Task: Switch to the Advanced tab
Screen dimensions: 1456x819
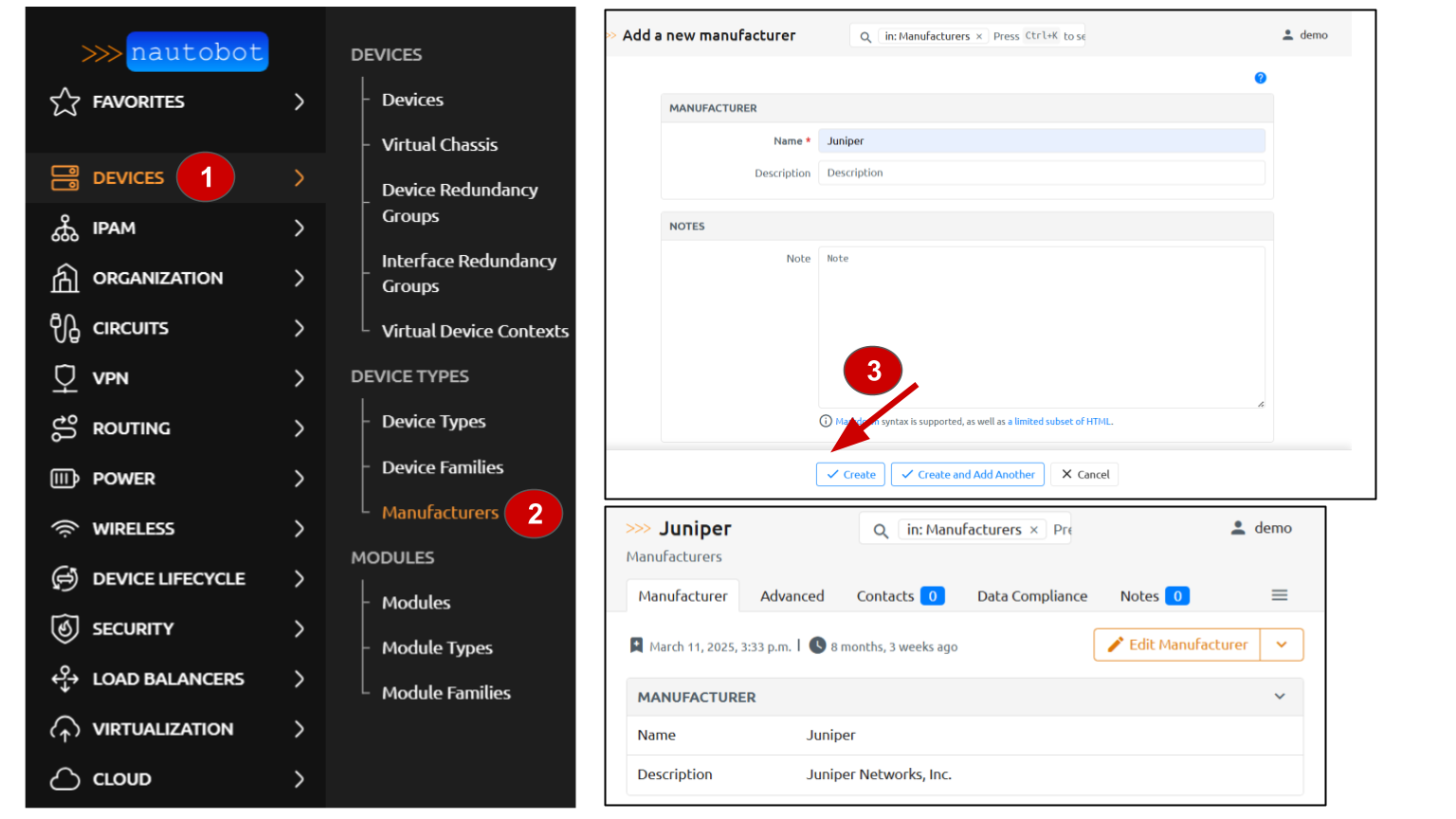Action: [792, 596]
